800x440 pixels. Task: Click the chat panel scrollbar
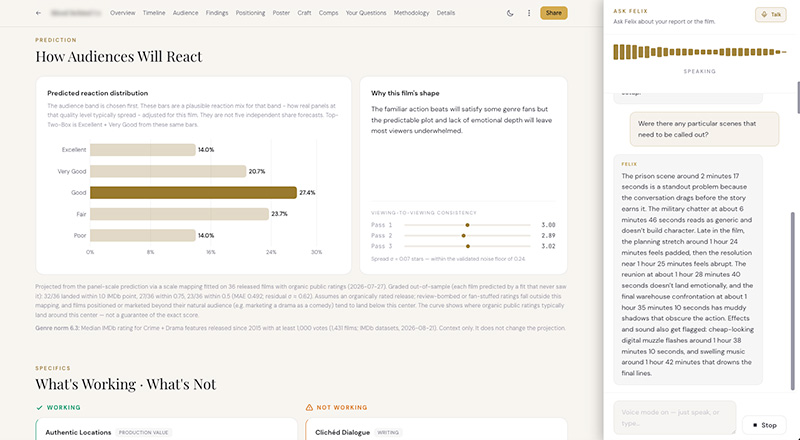pos(792,301)
